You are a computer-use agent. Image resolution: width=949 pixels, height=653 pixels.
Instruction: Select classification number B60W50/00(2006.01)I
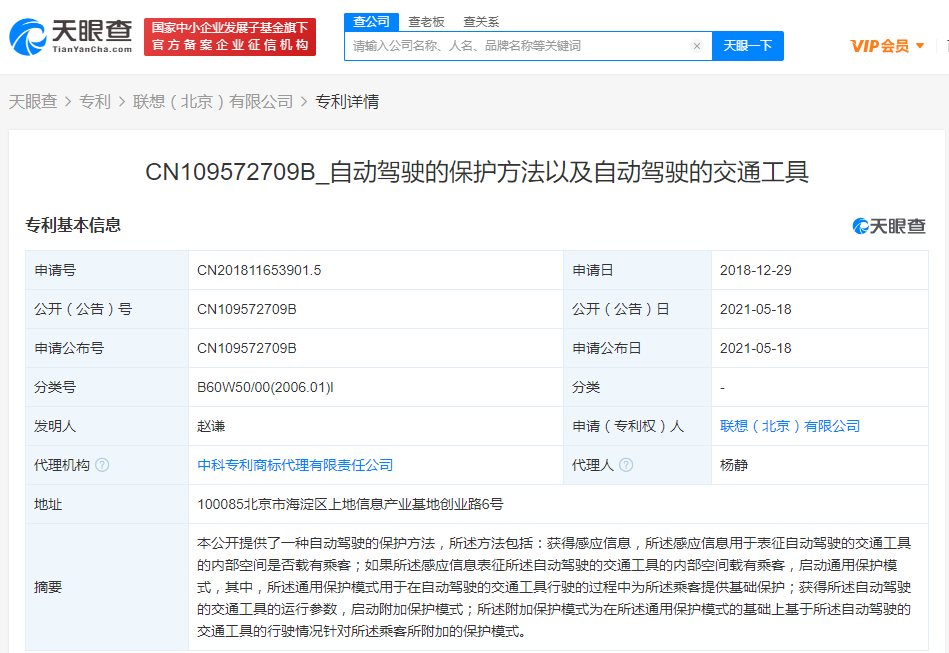pos(265,387)
